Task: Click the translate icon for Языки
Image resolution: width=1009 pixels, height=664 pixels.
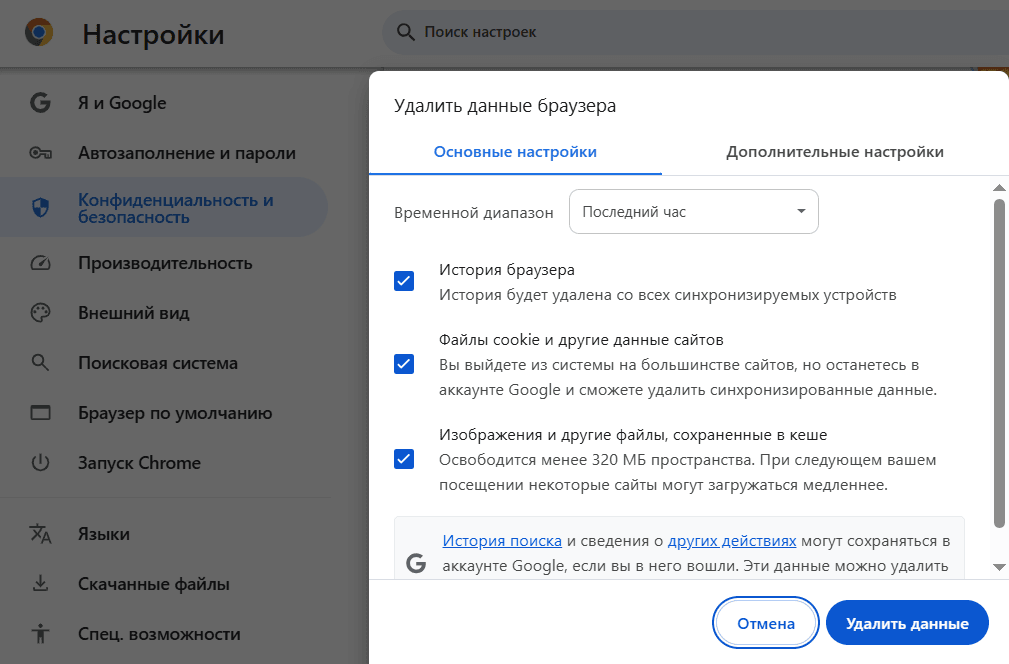Action: (40, 534)
